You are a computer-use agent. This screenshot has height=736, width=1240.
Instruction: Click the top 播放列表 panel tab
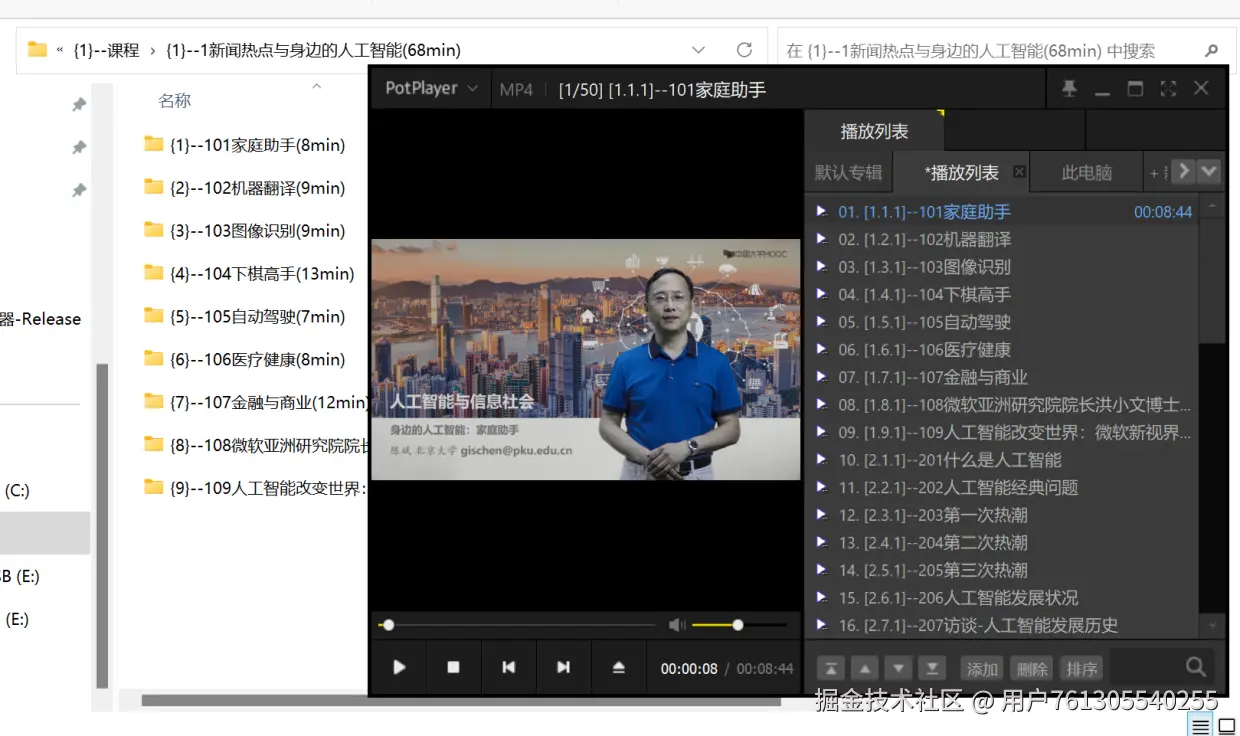point(874,131)
